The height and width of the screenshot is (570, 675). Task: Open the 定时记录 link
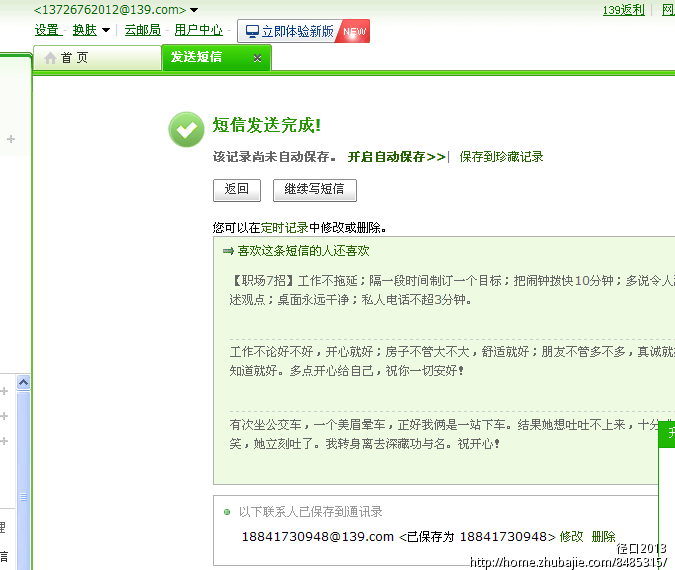pyautogui.click(x=285, y=227)
